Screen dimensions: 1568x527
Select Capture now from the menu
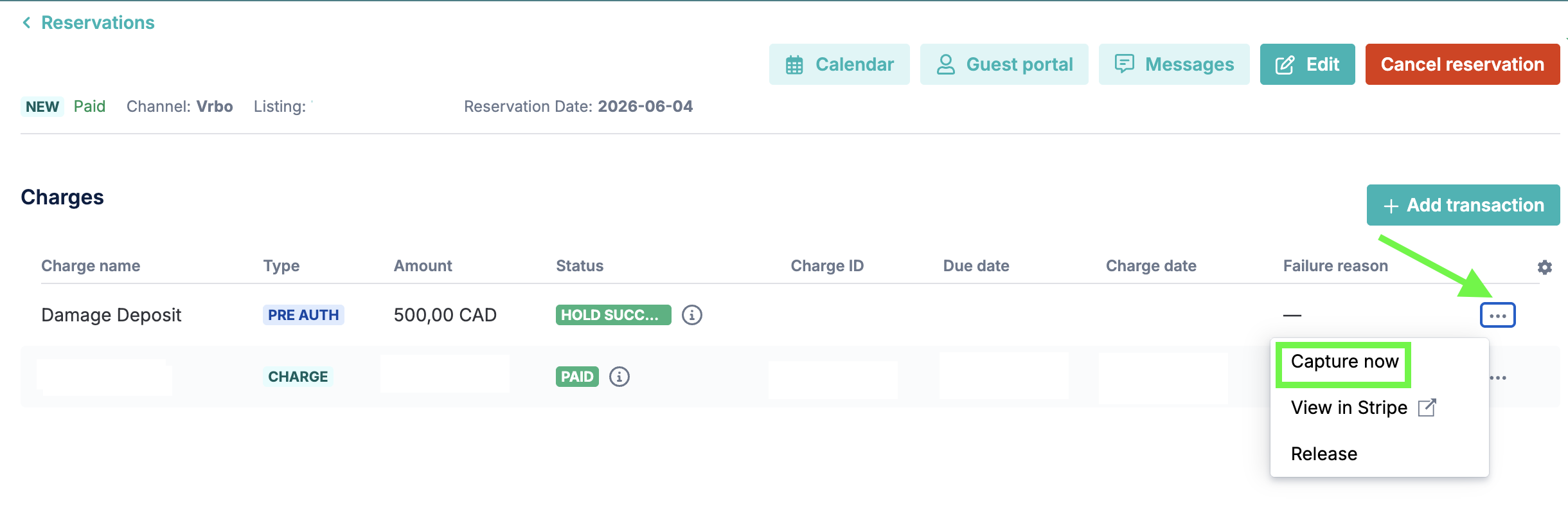click(x=1344, y=362)
